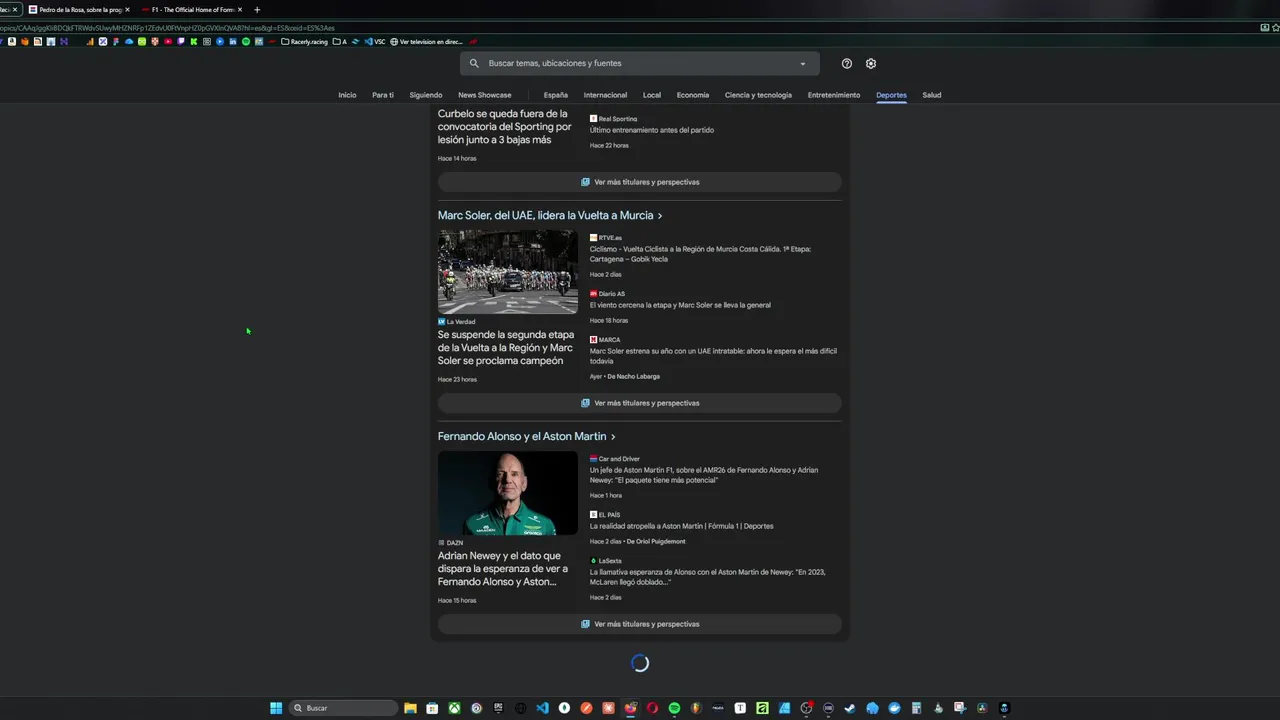Open the 'Ver television en direc...' bookmark
The image size is (1280, 720).
click(427, 42)
